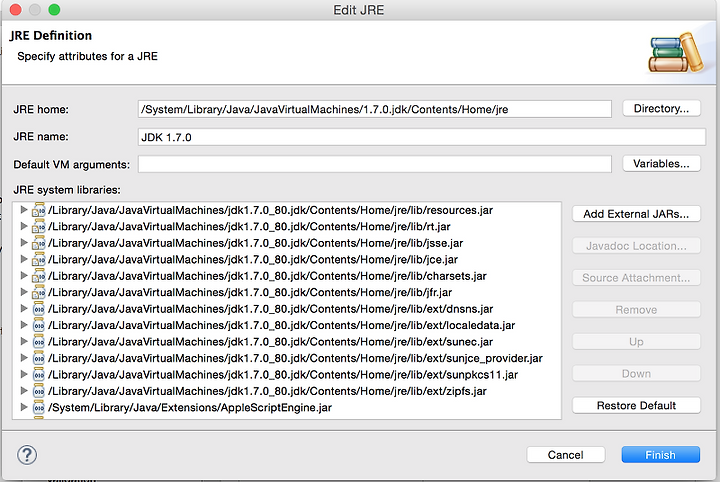Screen dimensions: 720x482
Task: Click the jar icon beside zipfs.jar
Action: coord(39,391)
